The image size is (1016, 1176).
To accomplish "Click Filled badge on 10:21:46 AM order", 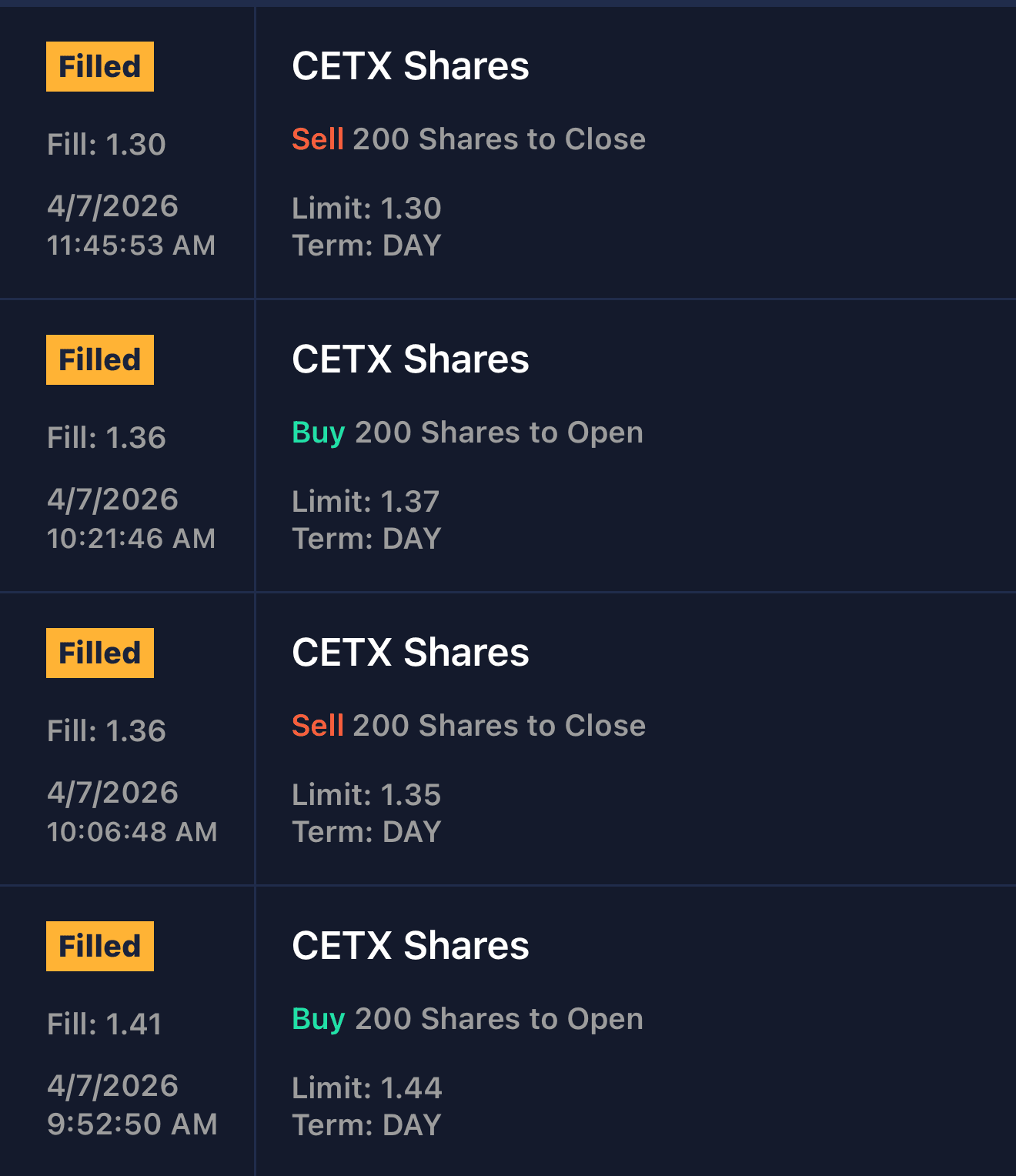I will [x=100, y=360].
